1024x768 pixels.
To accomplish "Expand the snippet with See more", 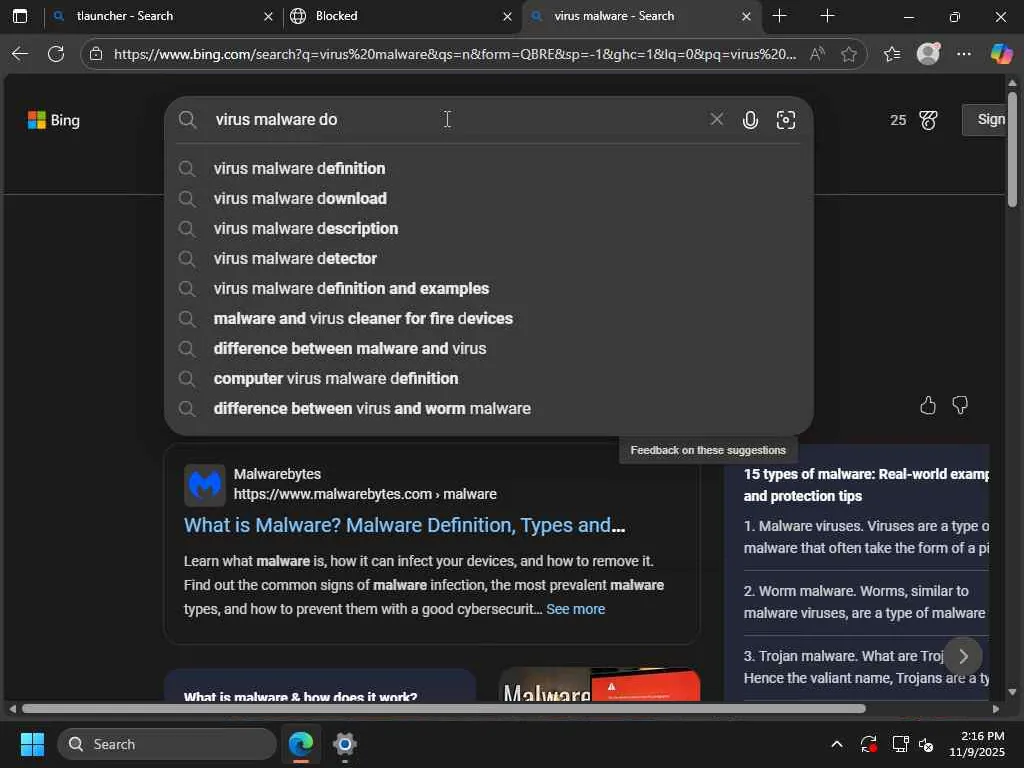I will point(575,609).
